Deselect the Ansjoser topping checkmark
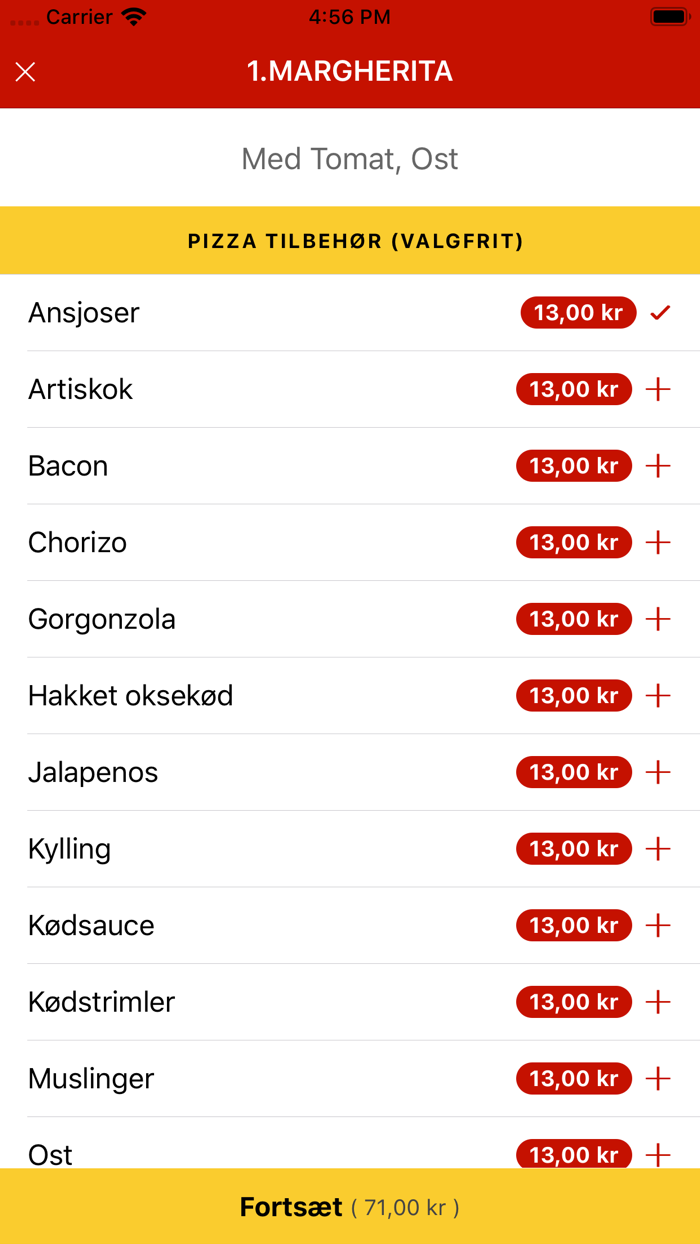 [660, 312]
